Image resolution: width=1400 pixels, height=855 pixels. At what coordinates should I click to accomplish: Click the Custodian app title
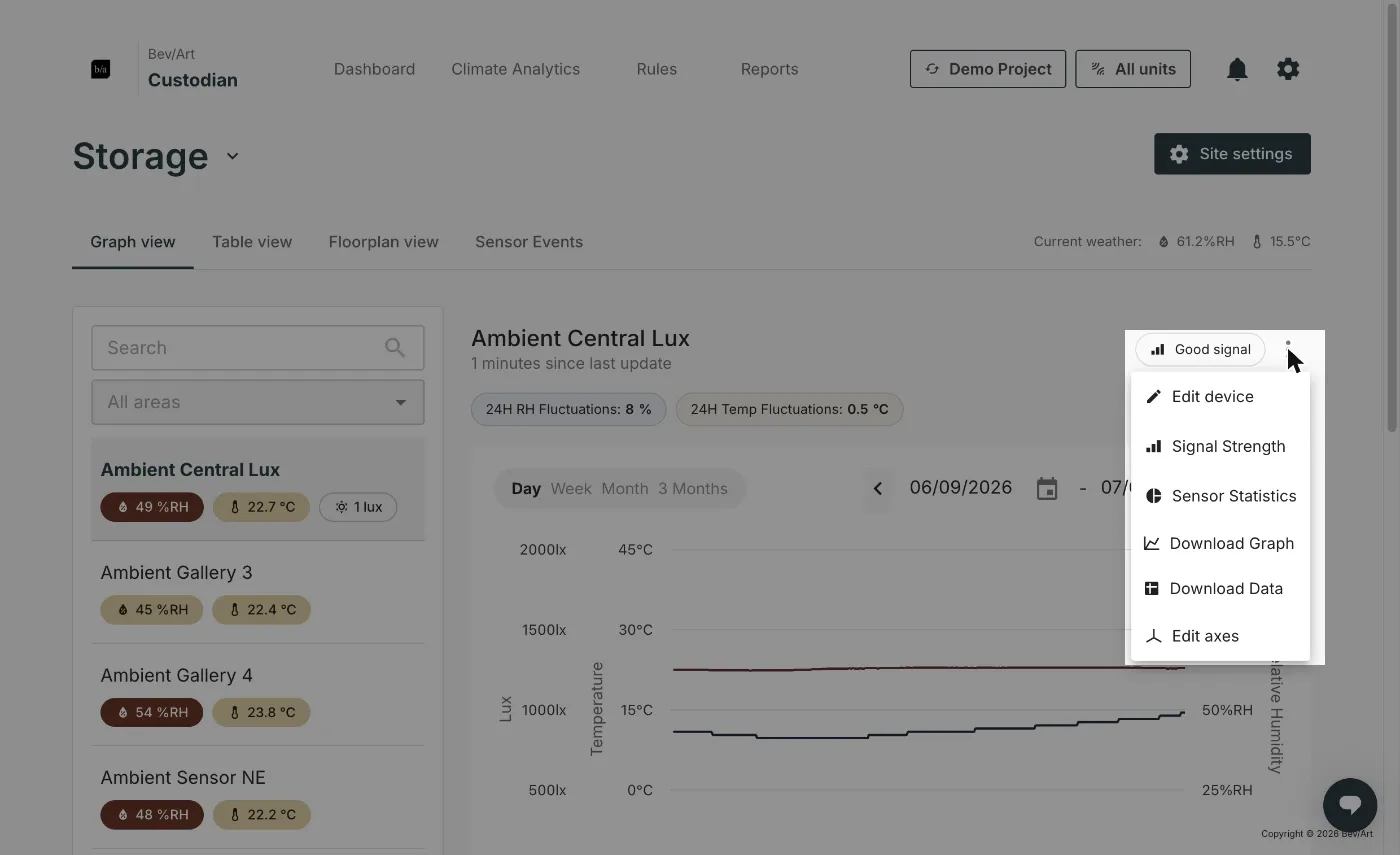(x=193, y=80)
